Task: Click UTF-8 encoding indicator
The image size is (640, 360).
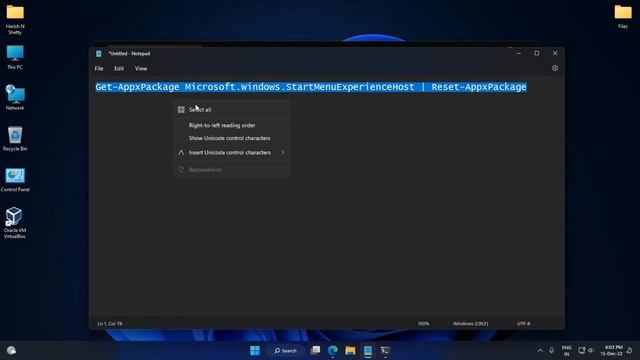Action: point(523,324)
